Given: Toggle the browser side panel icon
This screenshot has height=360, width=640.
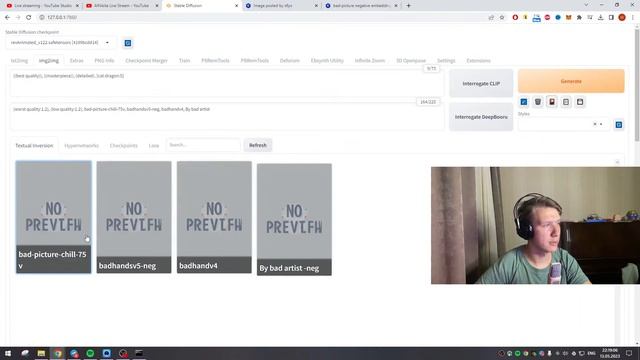Looking at the screenshot, I should (611, 18).
